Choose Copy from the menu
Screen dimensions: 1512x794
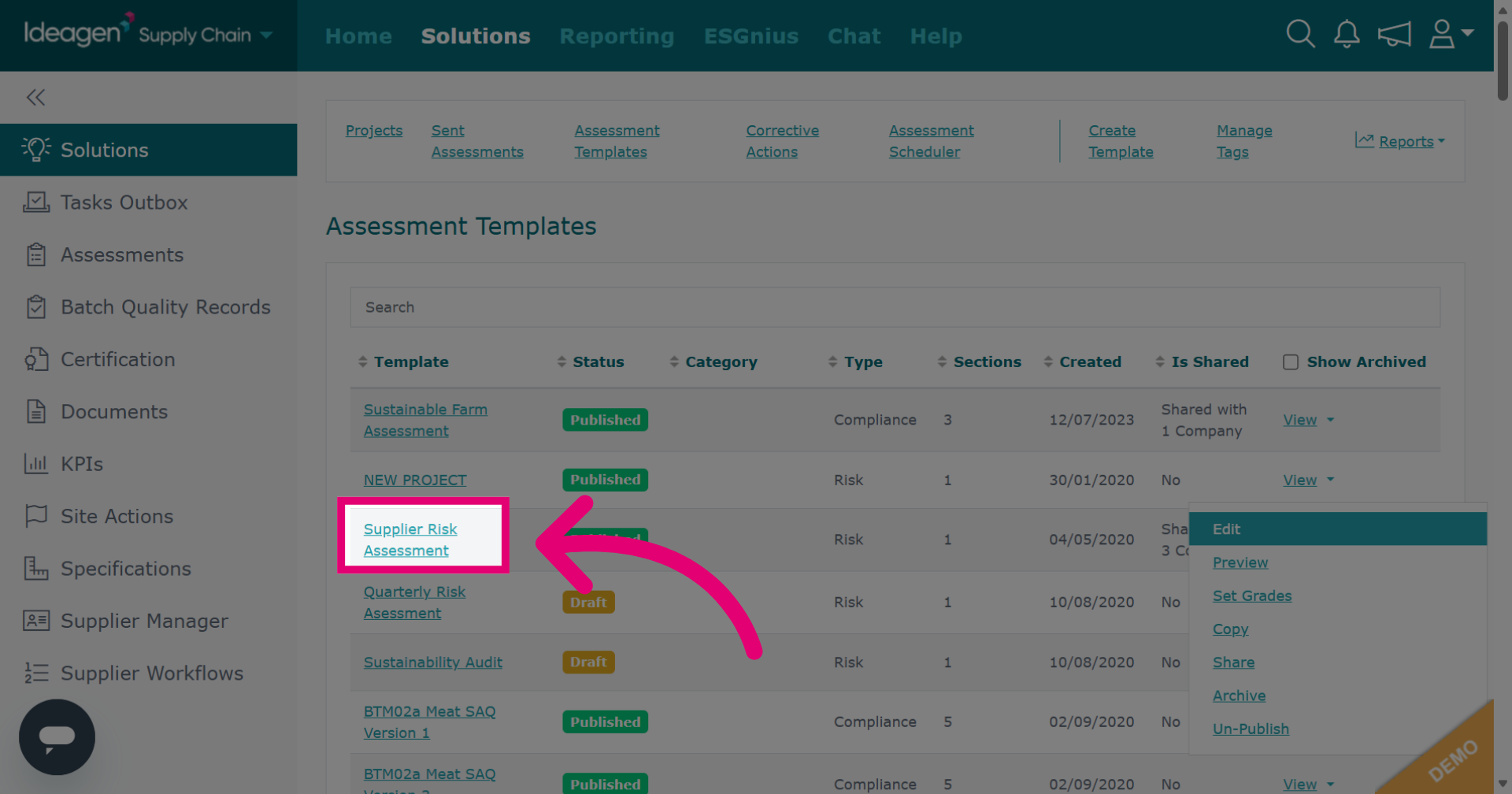click(1231, 629)
